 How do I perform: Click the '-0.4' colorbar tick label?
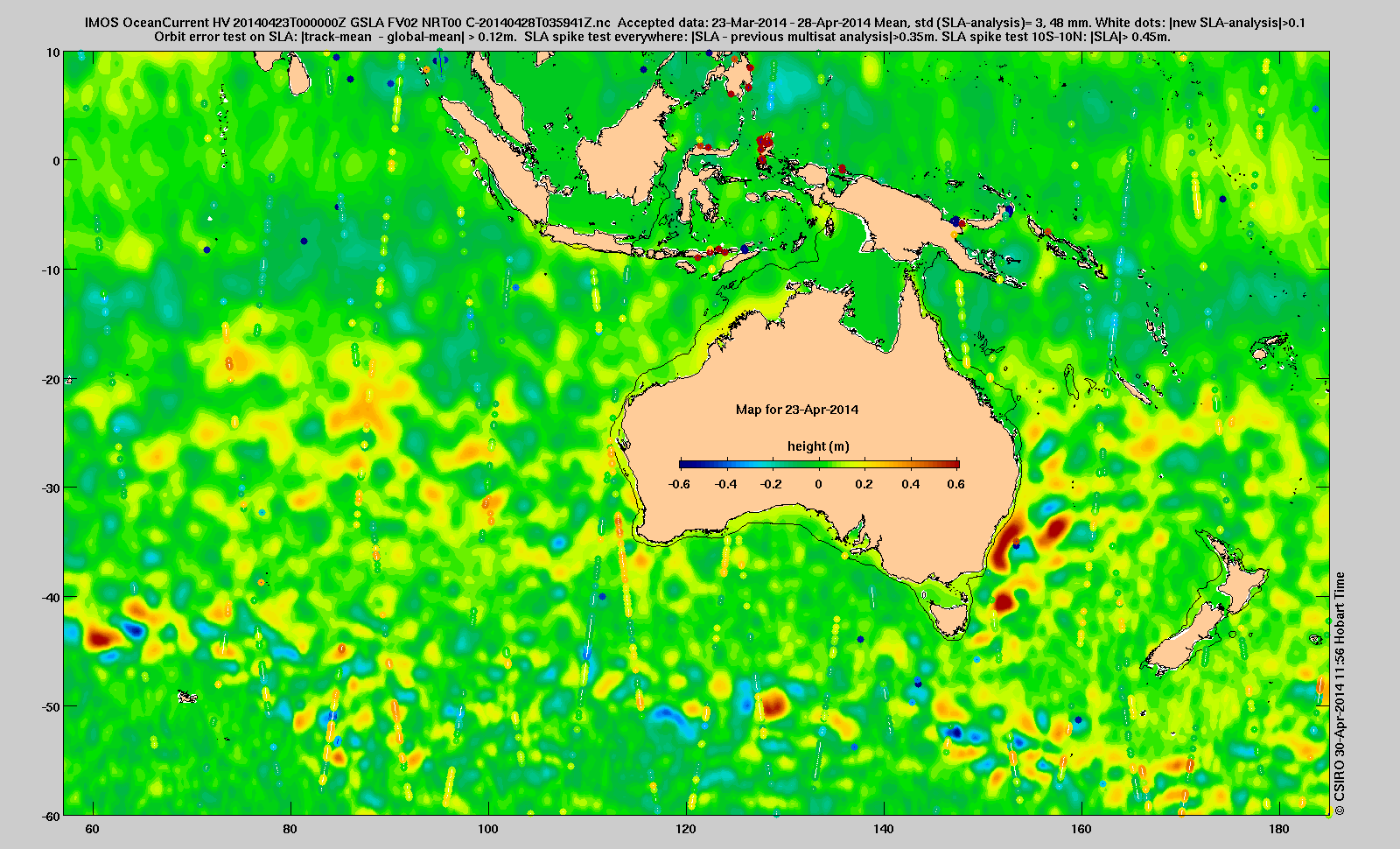coord(725,484)
